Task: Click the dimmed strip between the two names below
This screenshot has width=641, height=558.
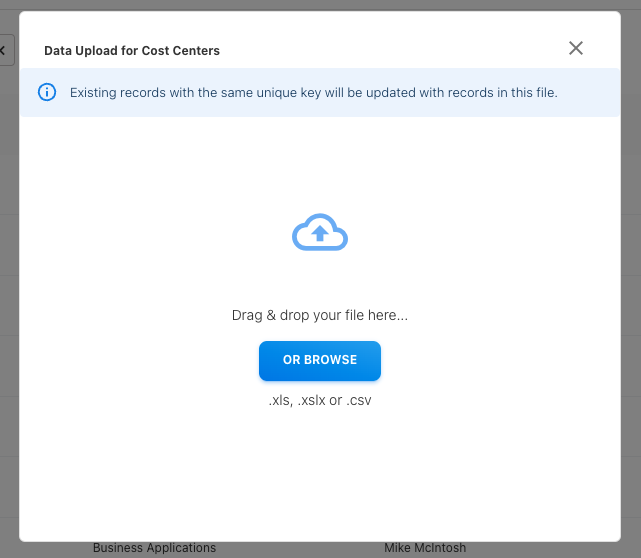Action: pyautogui.click(x=300, y=549)
